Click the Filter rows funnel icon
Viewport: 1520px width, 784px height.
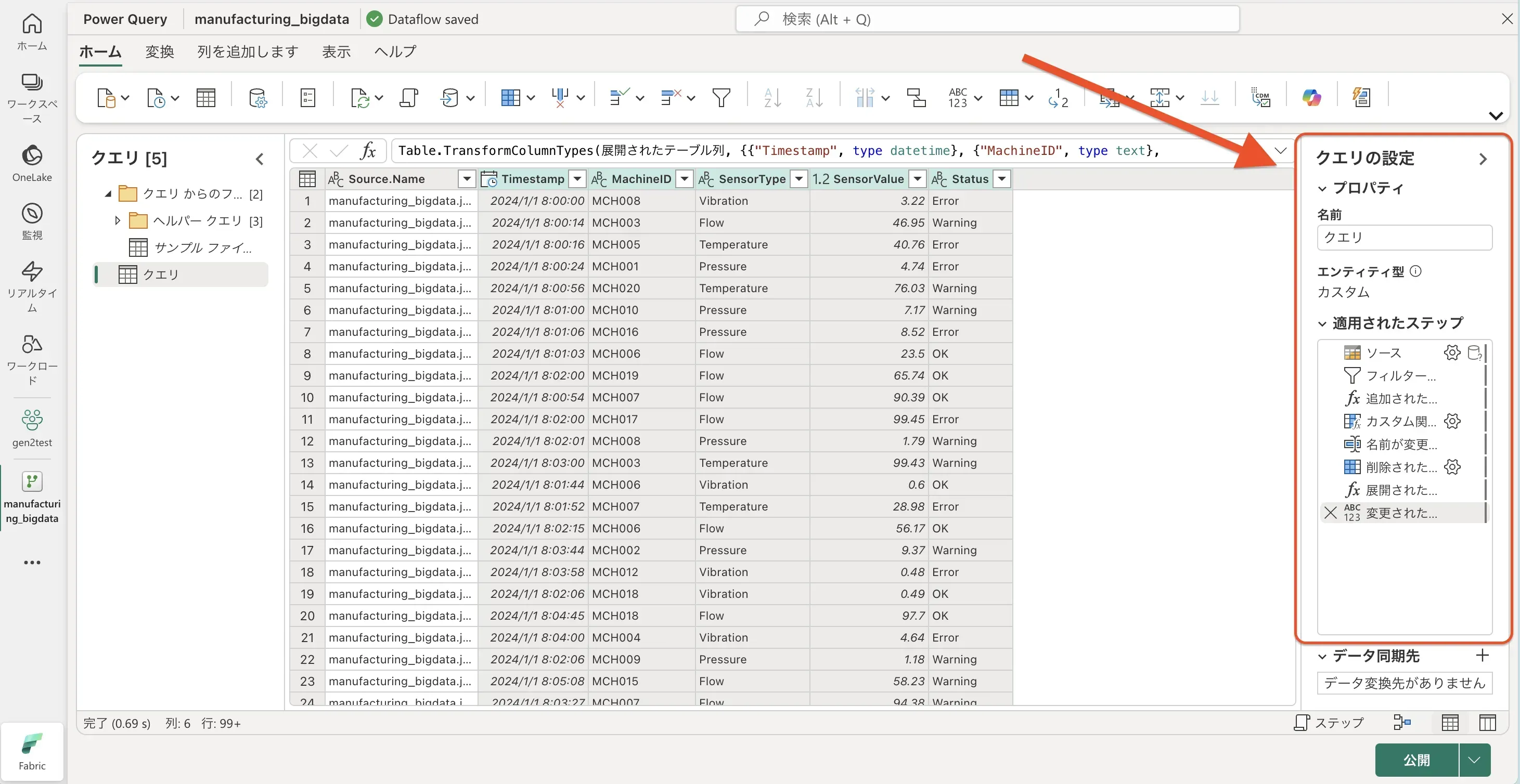[x=721, y=97]
